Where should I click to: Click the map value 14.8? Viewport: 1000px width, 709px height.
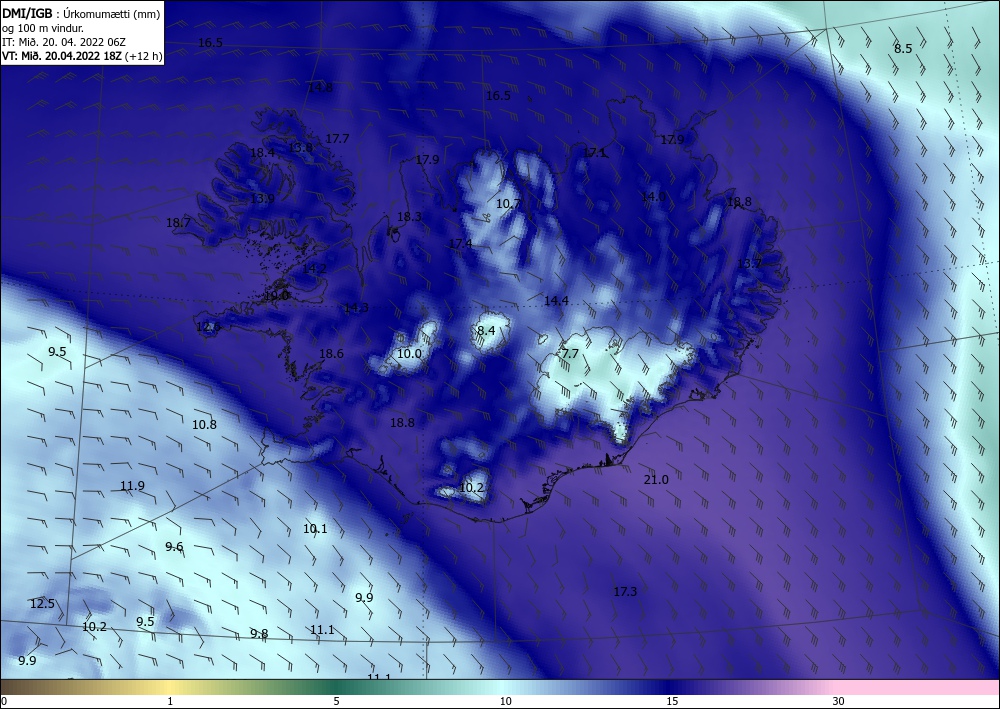(320, 87)
